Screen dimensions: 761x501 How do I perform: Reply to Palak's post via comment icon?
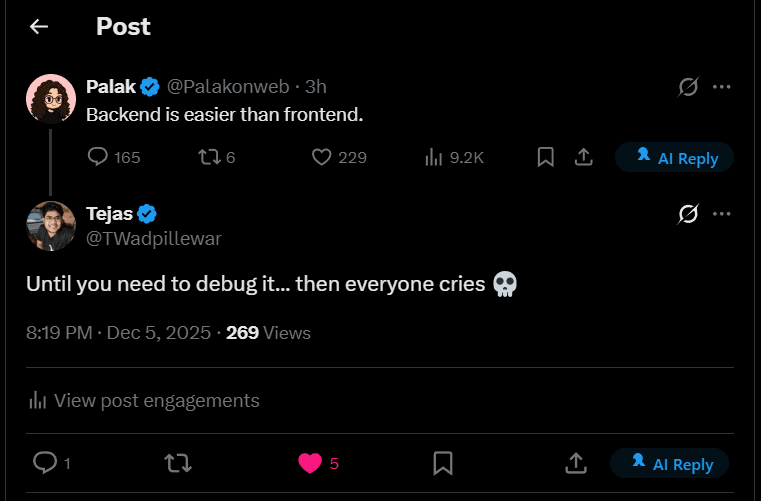click(98, 157)
